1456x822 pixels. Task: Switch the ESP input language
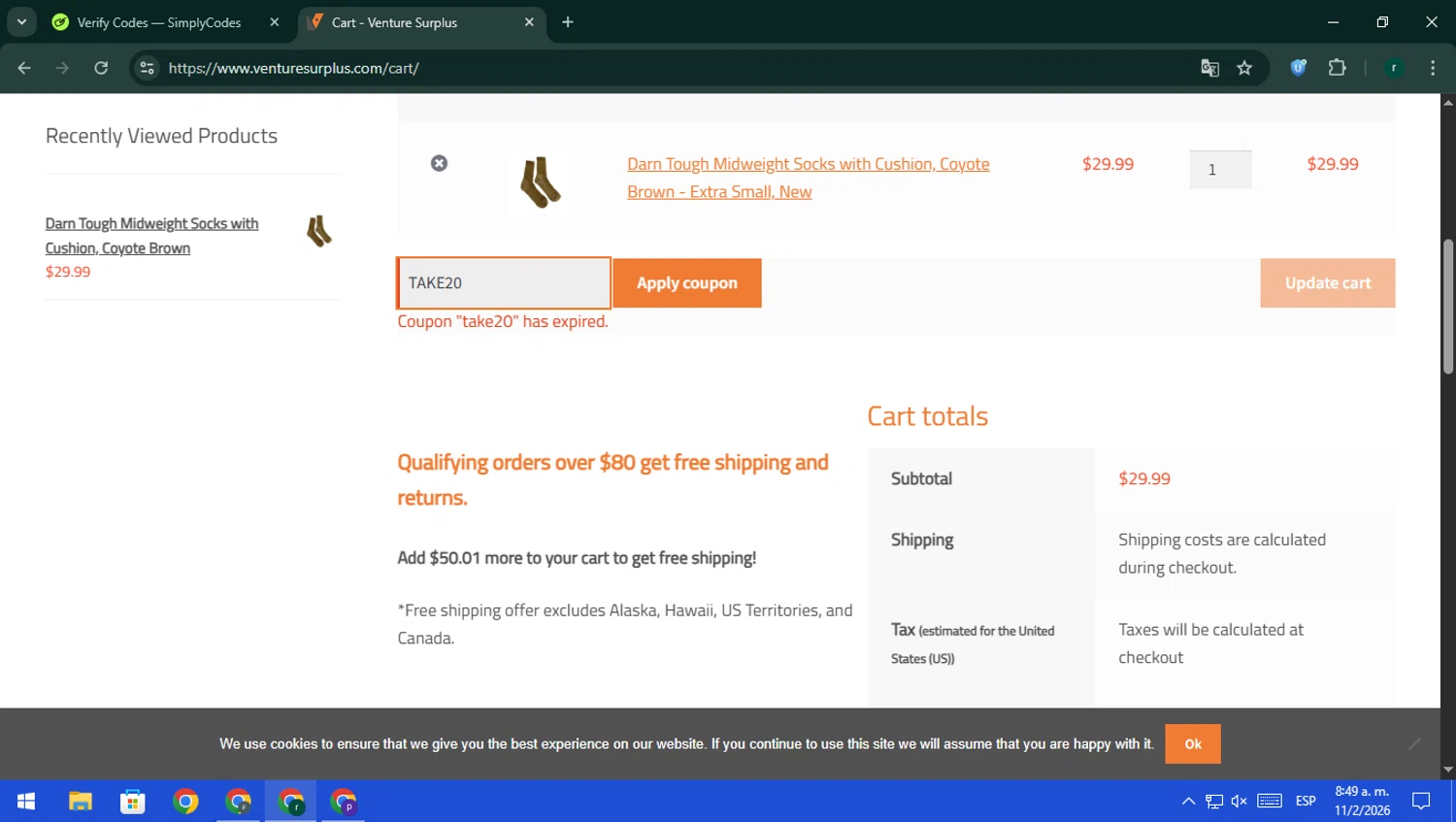[1306, 802]
